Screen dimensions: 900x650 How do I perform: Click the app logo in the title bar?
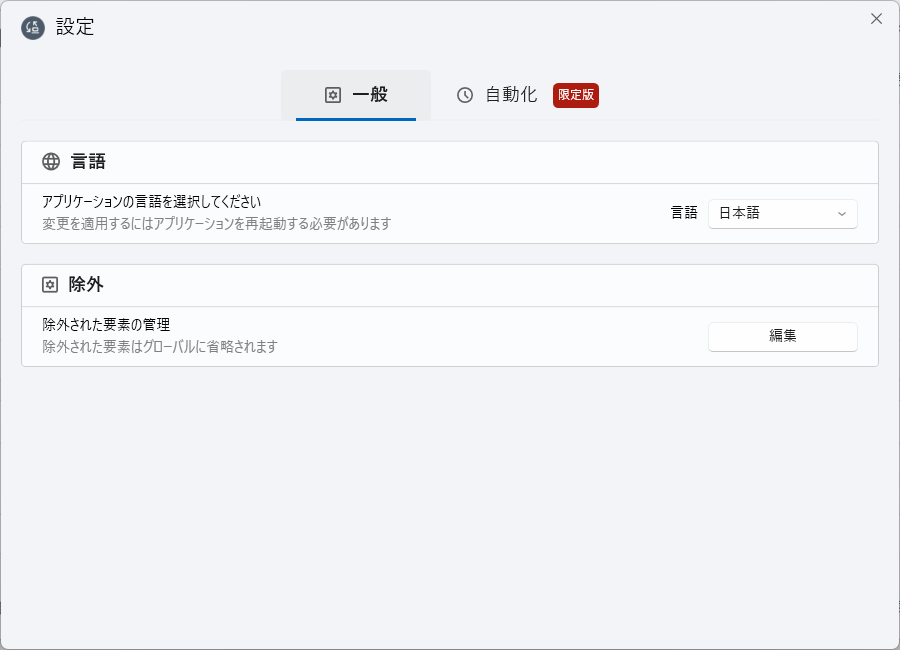pyautogui.click(x=33, y=28)
